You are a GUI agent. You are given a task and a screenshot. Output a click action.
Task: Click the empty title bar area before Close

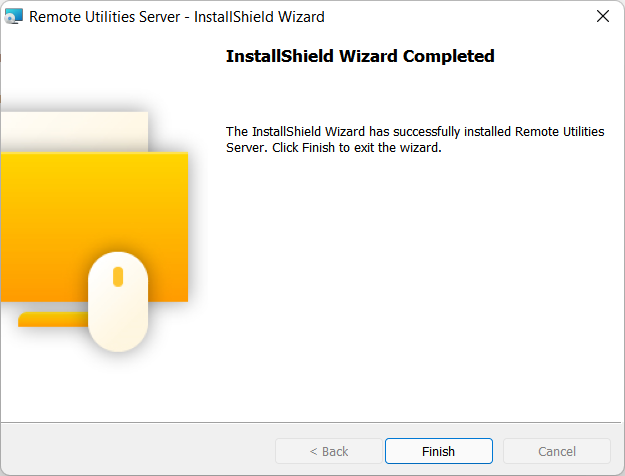[x=450, y=16]
